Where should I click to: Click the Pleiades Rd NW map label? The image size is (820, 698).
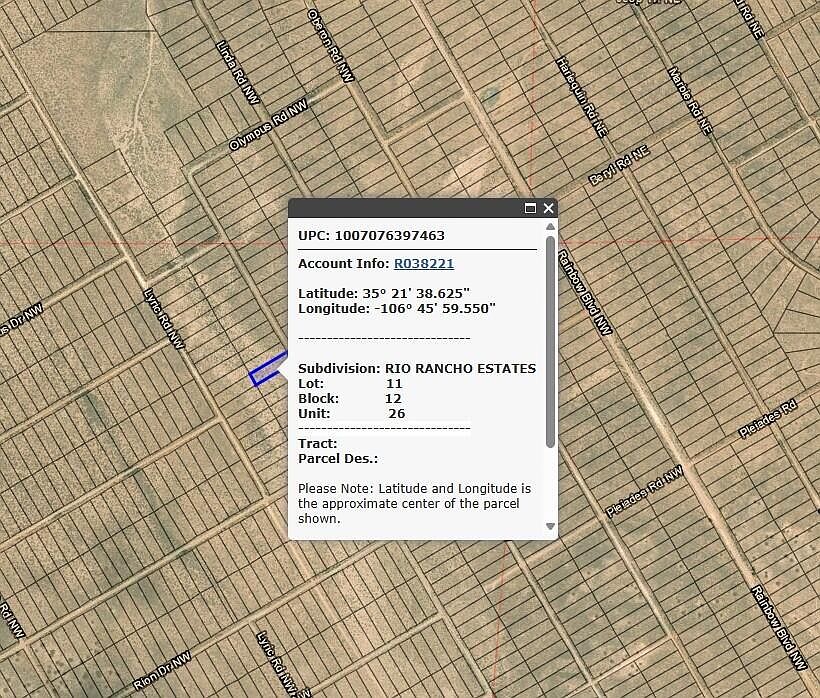(x=644, y=491)
